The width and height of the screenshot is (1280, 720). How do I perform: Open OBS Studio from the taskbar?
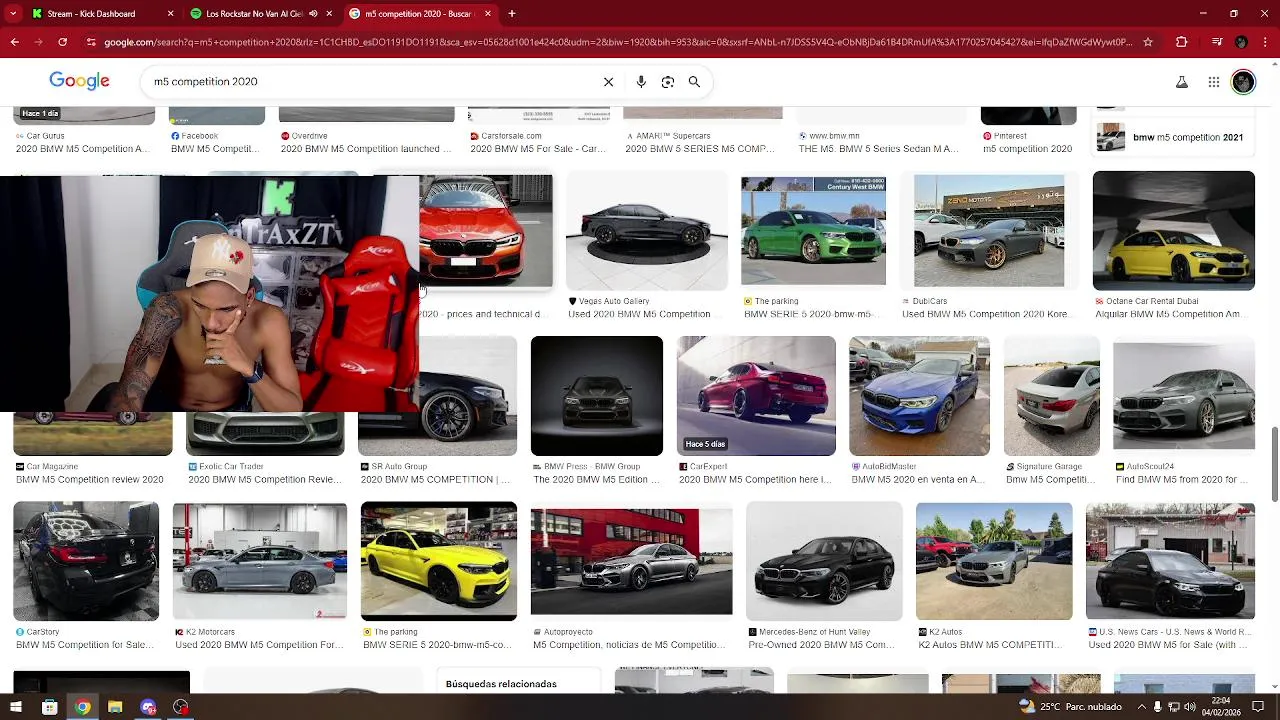tap(181, 707)
